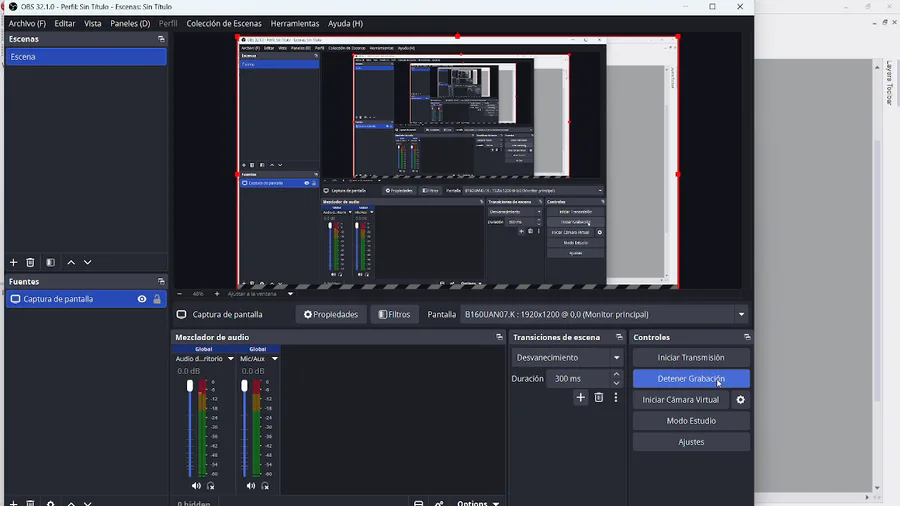Open virtual camera settings gear
The image size is (900, 506).
coord(740,400)
